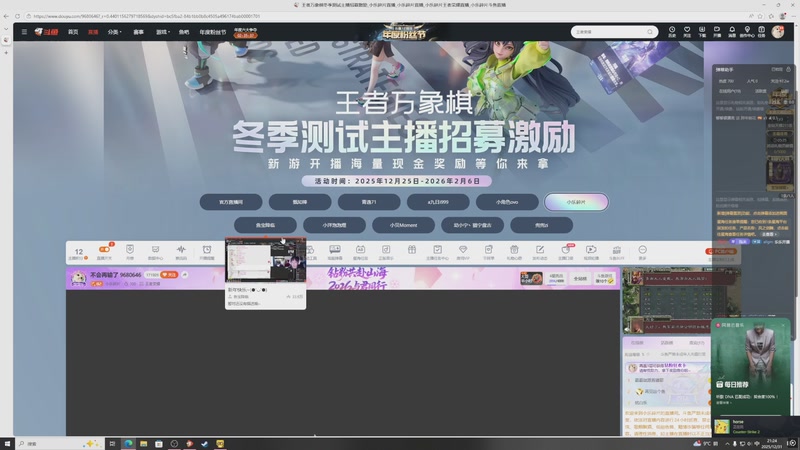800x450 pixels.
Task: Click the browser back arrow
Action: point(6,16)
